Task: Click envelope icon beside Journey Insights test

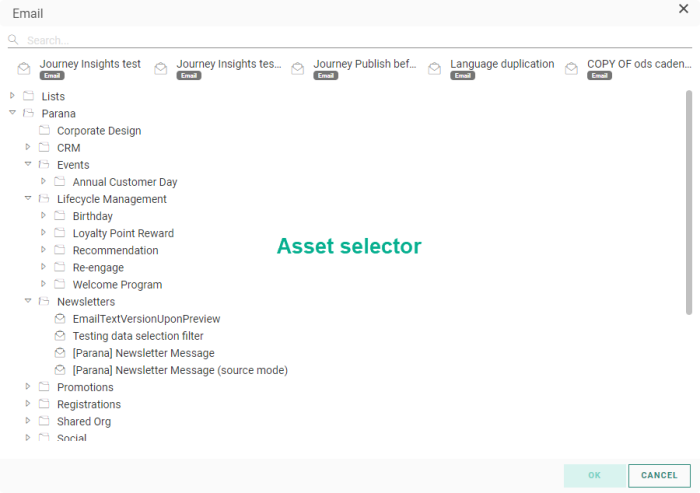Action: point(24,69)
